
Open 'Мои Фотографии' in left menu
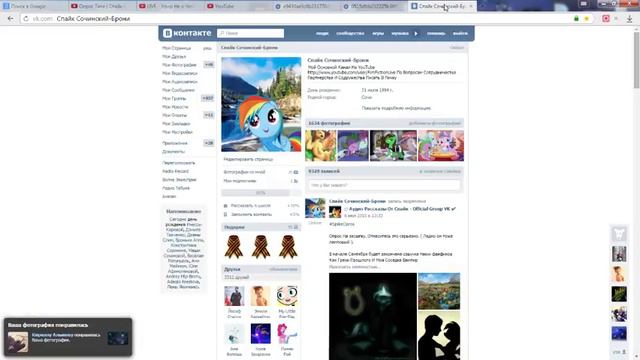coord(179,65)
